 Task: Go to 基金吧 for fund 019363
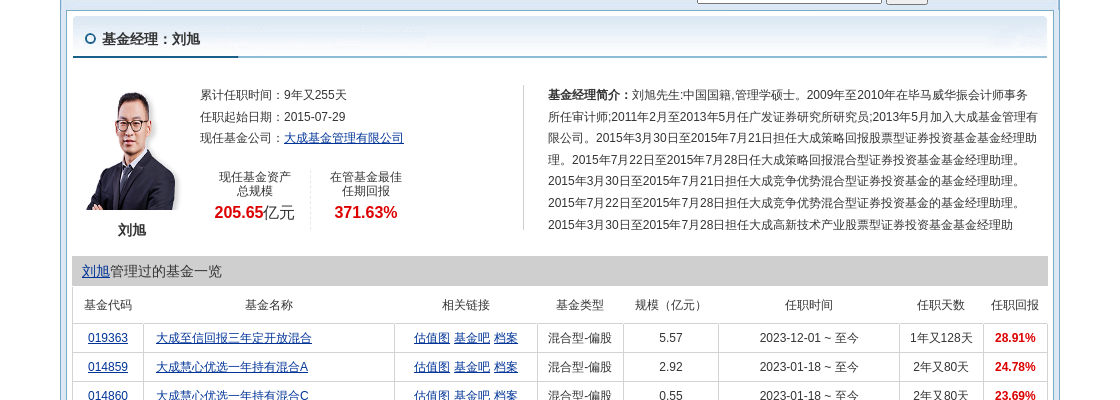471,338
